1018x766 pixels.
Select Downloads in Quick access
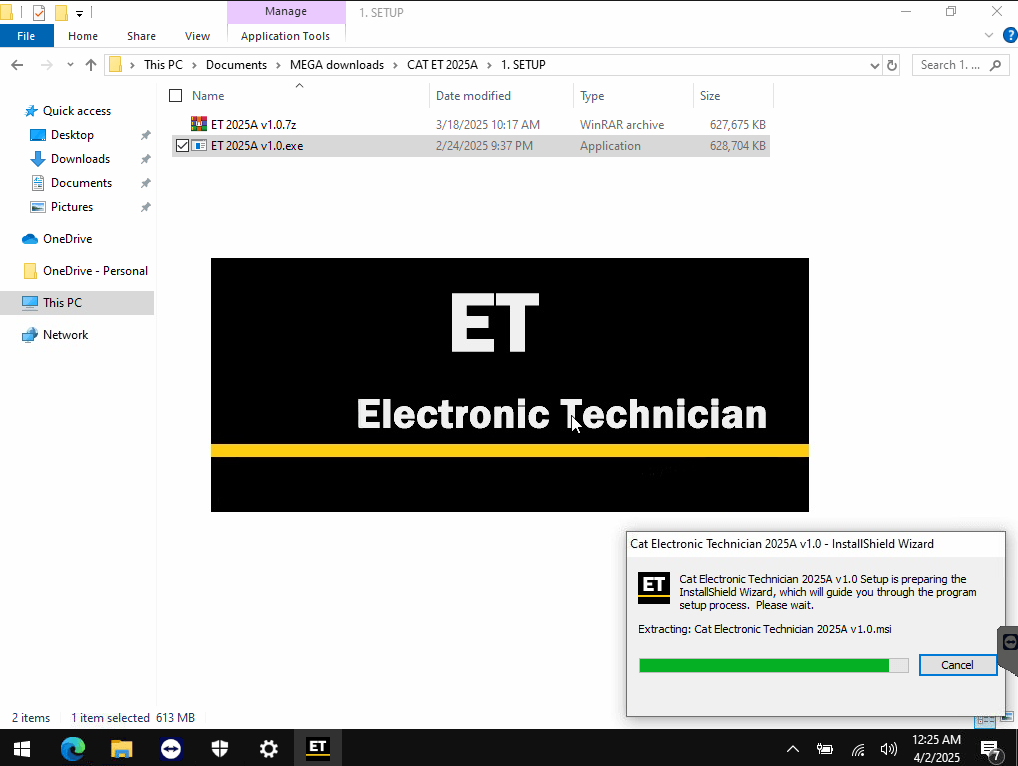pos(81,159)
